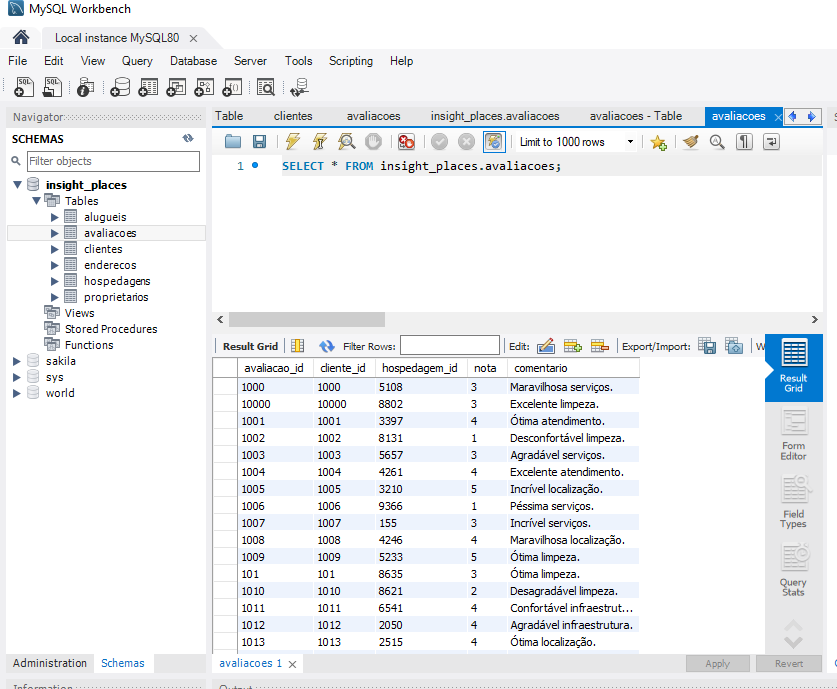
Task: Toggle invisible characters pilcrow icon
Action: click(x=744, y=141)
